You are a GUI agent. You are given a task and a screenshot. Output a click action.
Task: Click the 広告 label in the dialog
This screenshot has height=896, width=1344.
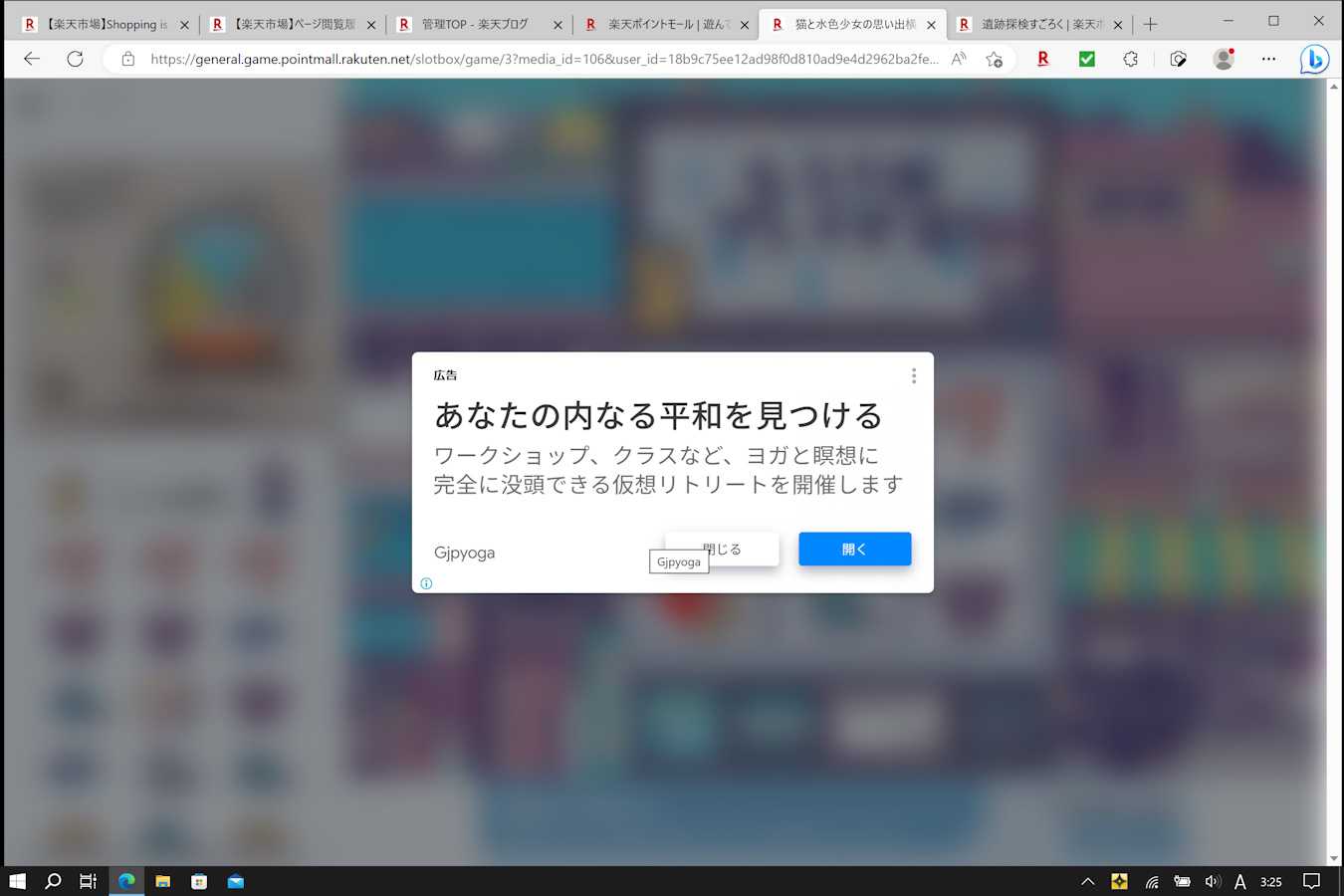coord(445,375)
